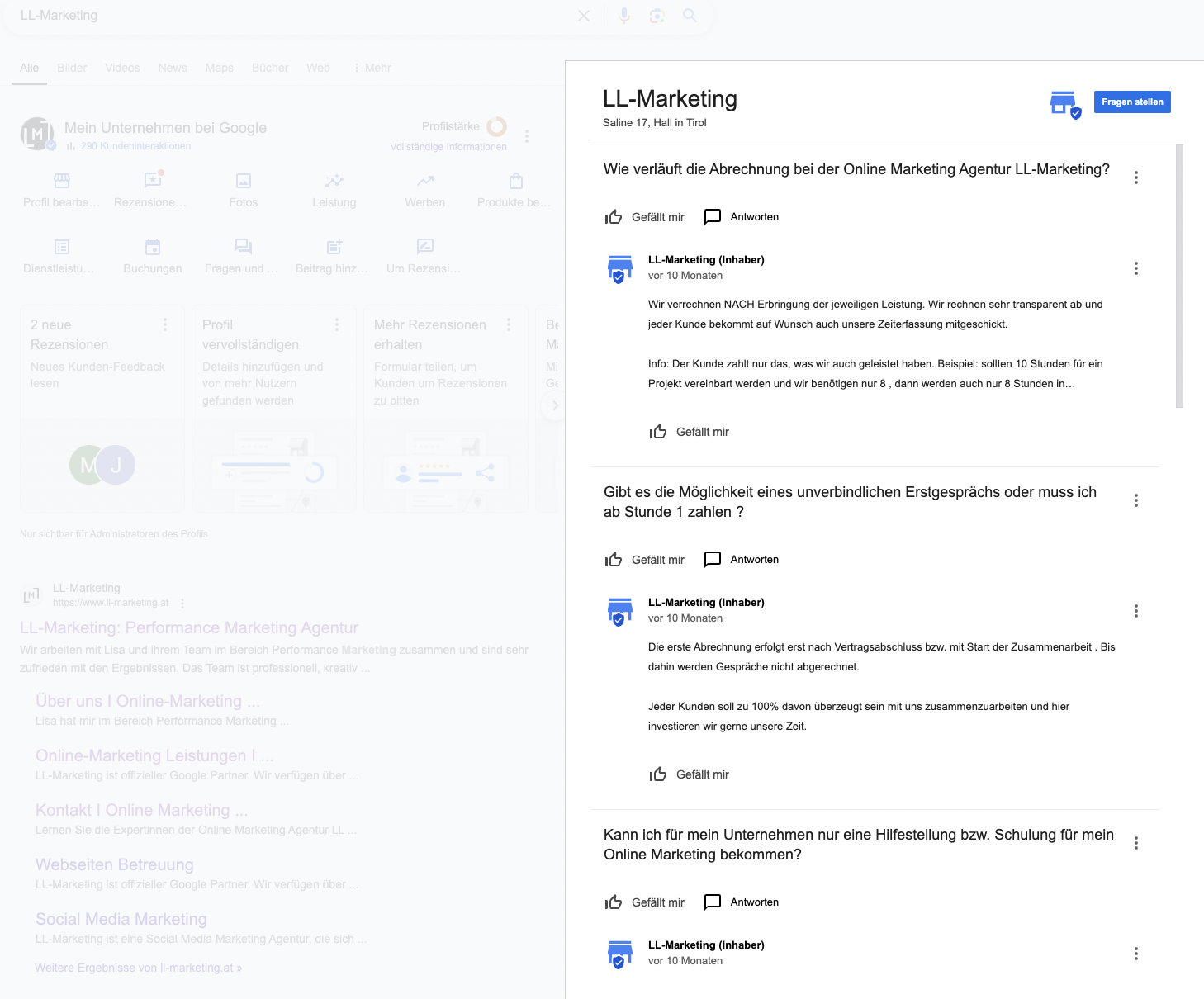Open options menu for Erstgespräch question
Viewport: 1204px width, 999px height.
click(1136, 500)
